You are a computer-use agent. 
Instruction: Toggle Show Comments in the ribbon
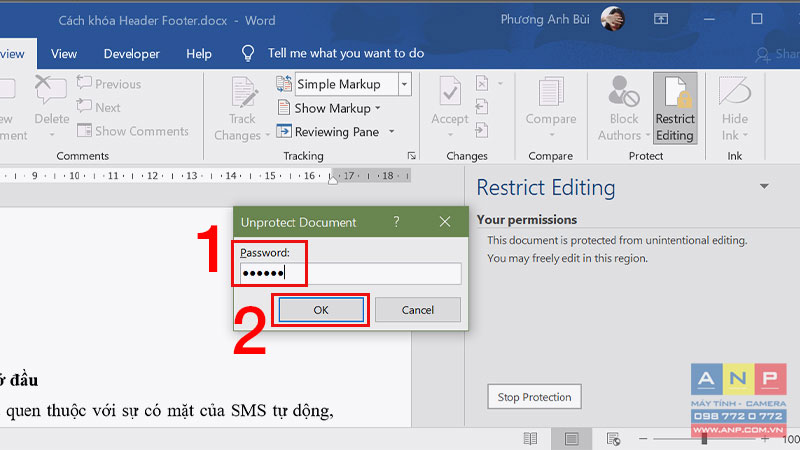click(133, 131)
